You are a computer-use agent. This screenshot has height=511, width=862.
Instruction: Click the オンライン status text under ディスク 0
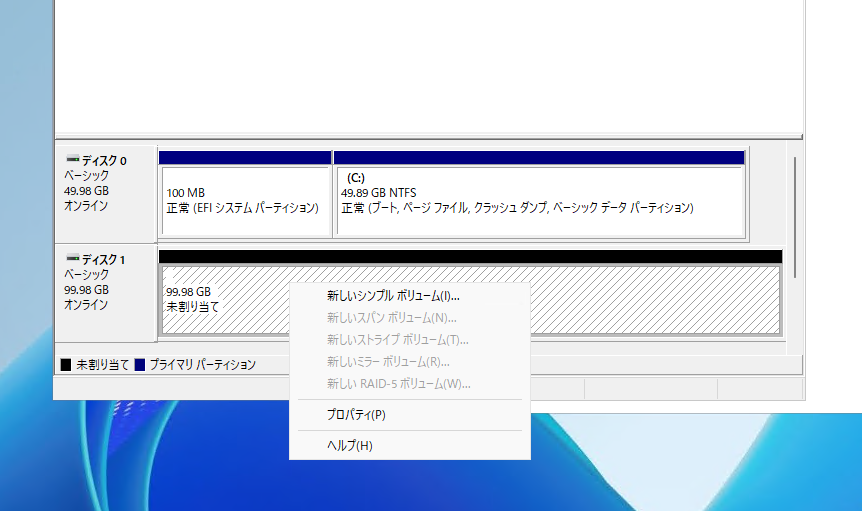(x=86, y=206)
